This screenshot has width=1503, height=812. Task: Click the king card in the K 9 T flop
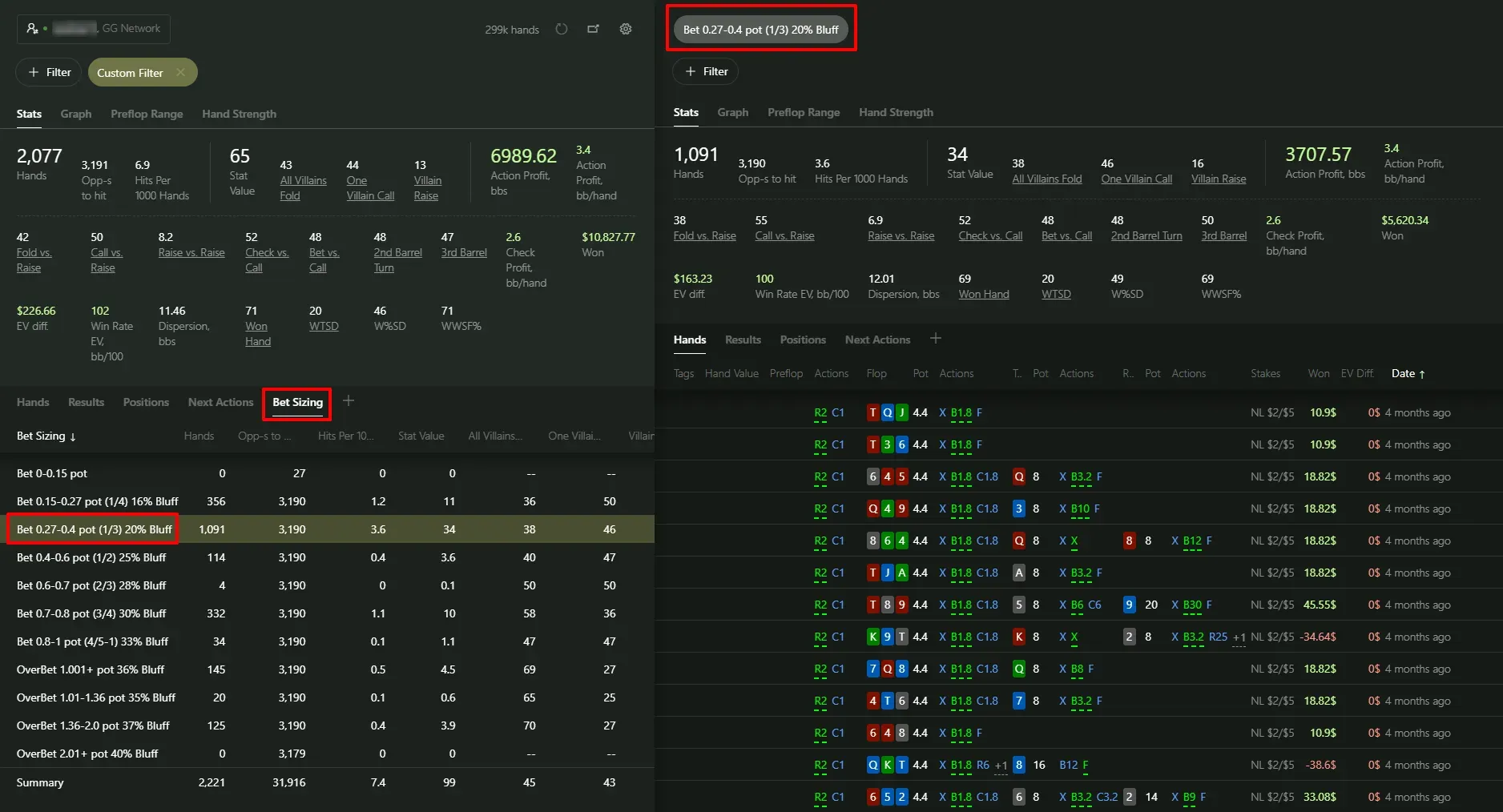[872, 637]
